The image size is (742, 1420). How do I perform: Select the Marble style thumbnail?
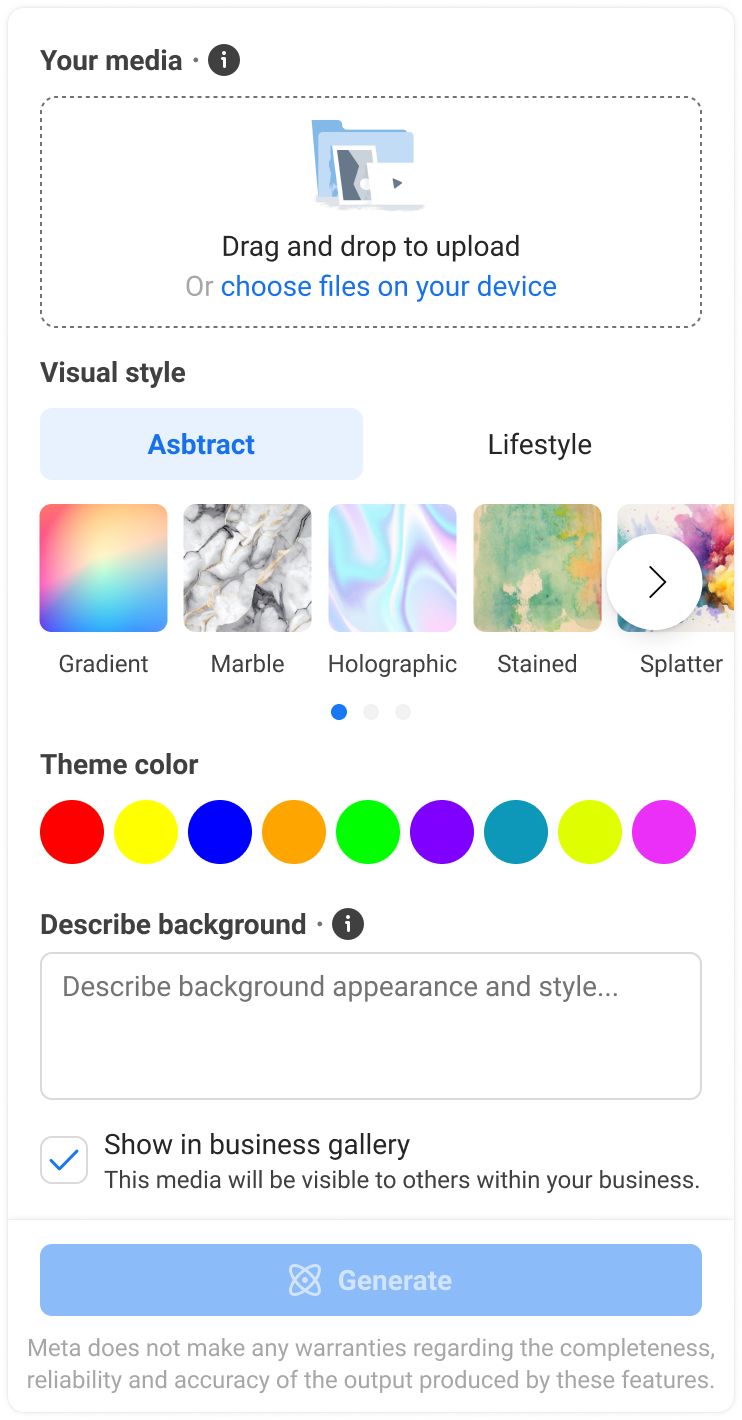(x=248, y=568)
